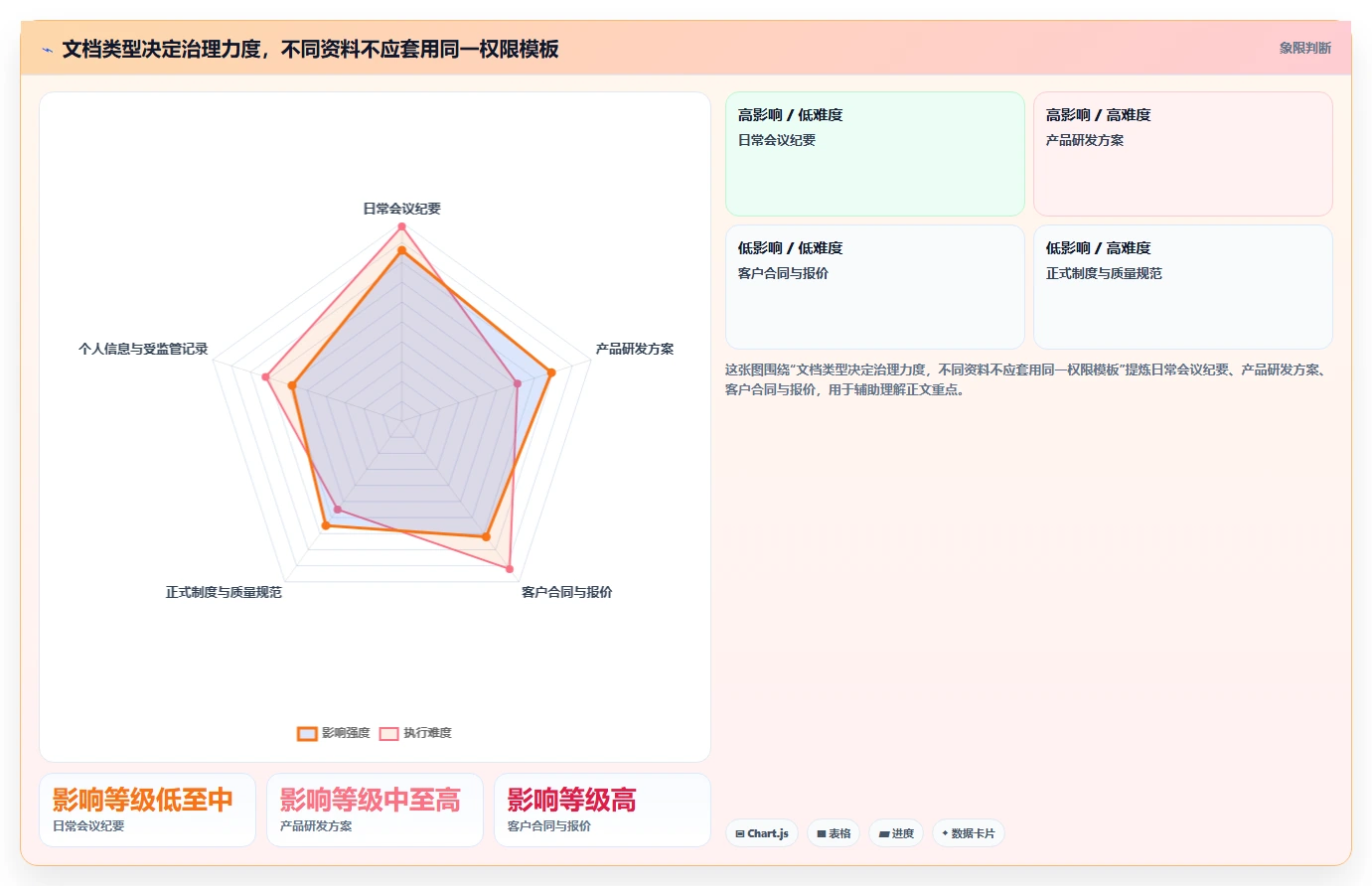Screen dimensions: 1372x886
Task: Open the 高影响 / 高难度 quadrant card
Action: (1183, 154)
